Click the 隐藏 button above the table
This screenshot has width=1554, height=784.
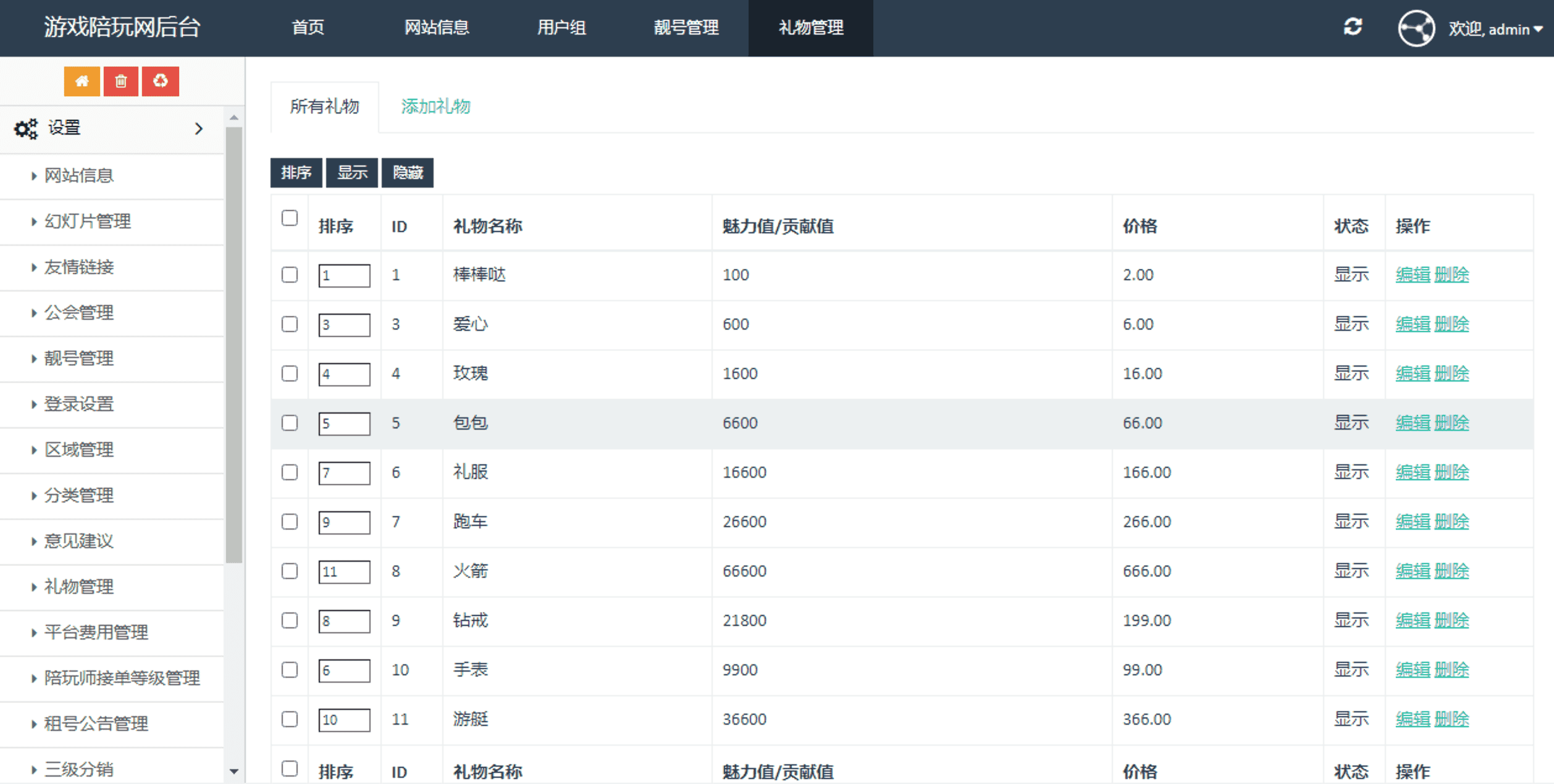point(408,172)
